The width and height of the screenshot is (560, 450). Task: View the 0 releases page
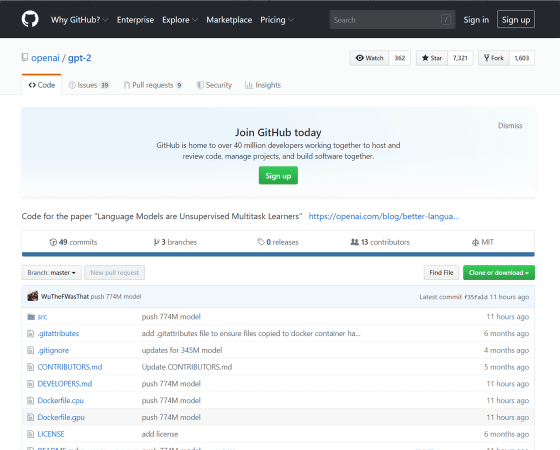pos(278,242)
